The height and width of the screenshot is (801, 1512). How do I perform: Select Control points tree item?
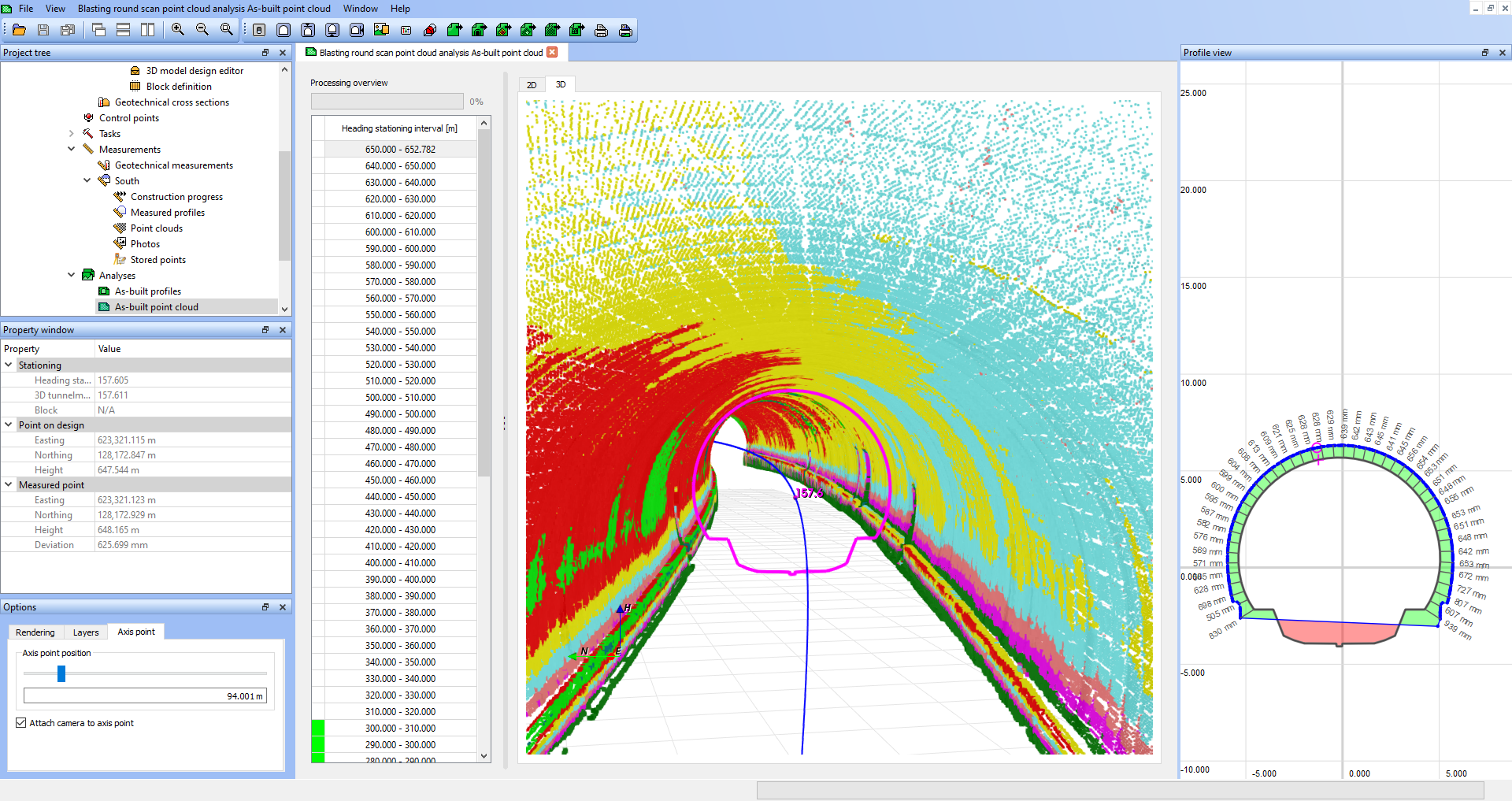pyautogui.click(x=129, y=118)
